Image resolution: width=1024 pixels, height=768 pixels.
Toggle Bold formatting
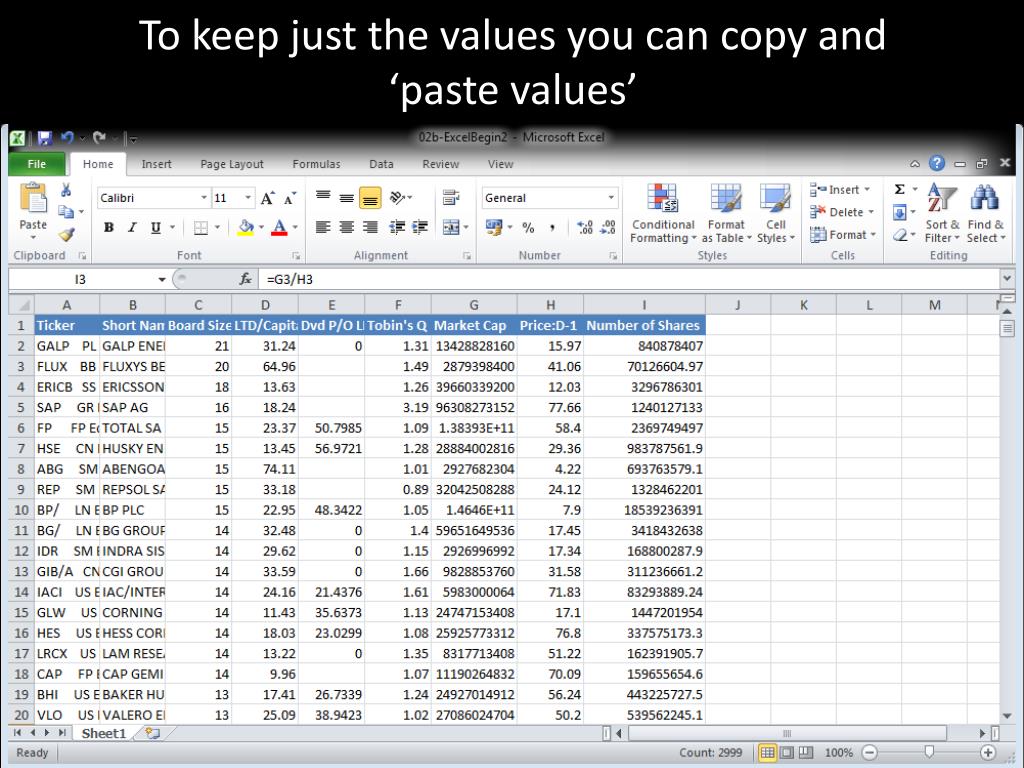point(108,227)
